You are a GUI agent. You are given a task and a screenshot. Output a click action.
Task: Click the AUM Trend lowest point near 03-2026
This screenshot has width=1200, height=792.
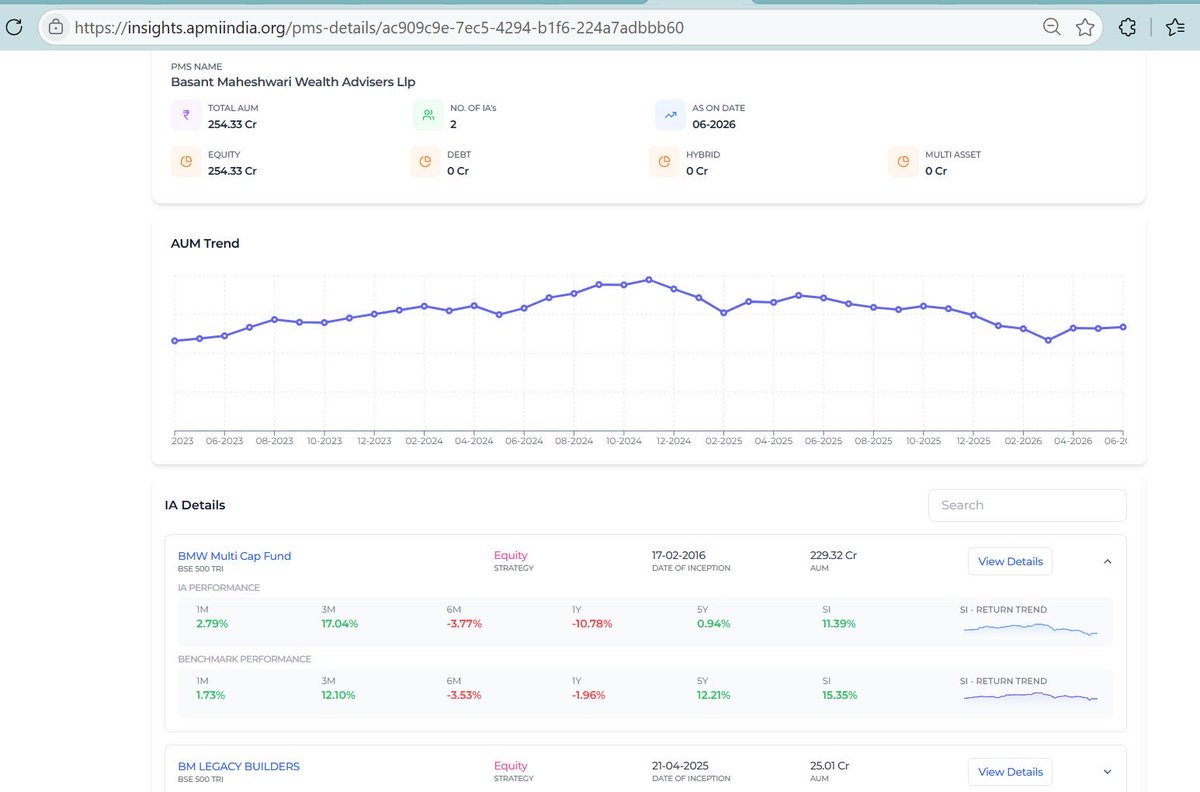click(x=1048, y=340)
